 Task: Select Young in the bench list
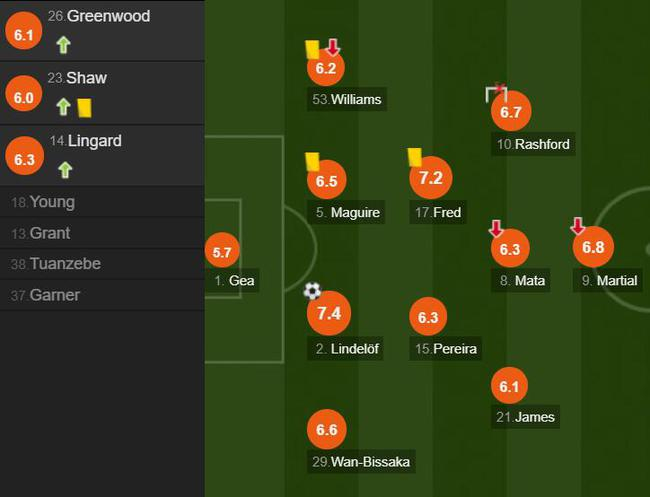[52, 202]
